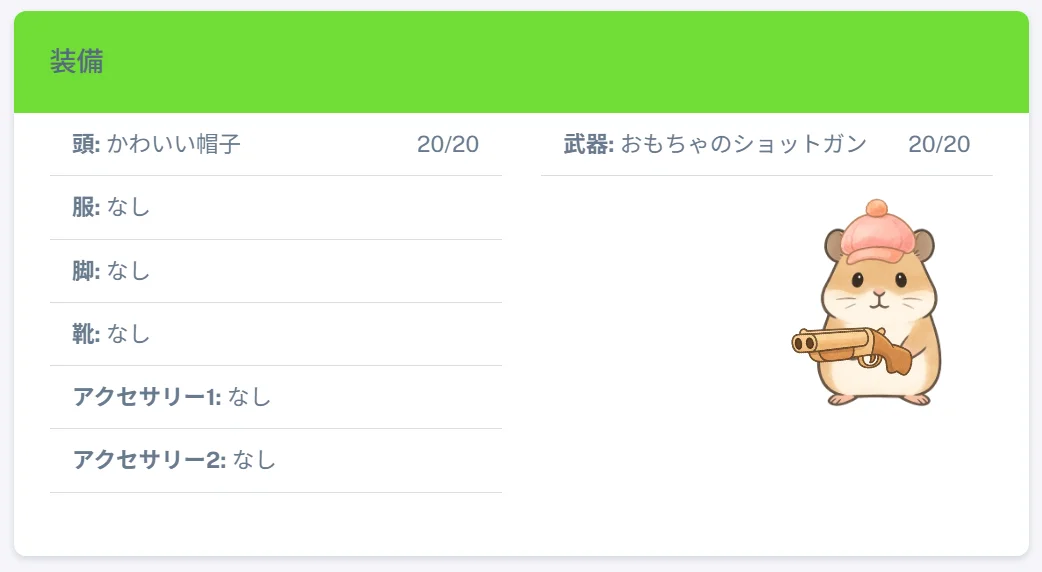
Task: Open the アクセサリー2 slot
Action: point(276,460)
